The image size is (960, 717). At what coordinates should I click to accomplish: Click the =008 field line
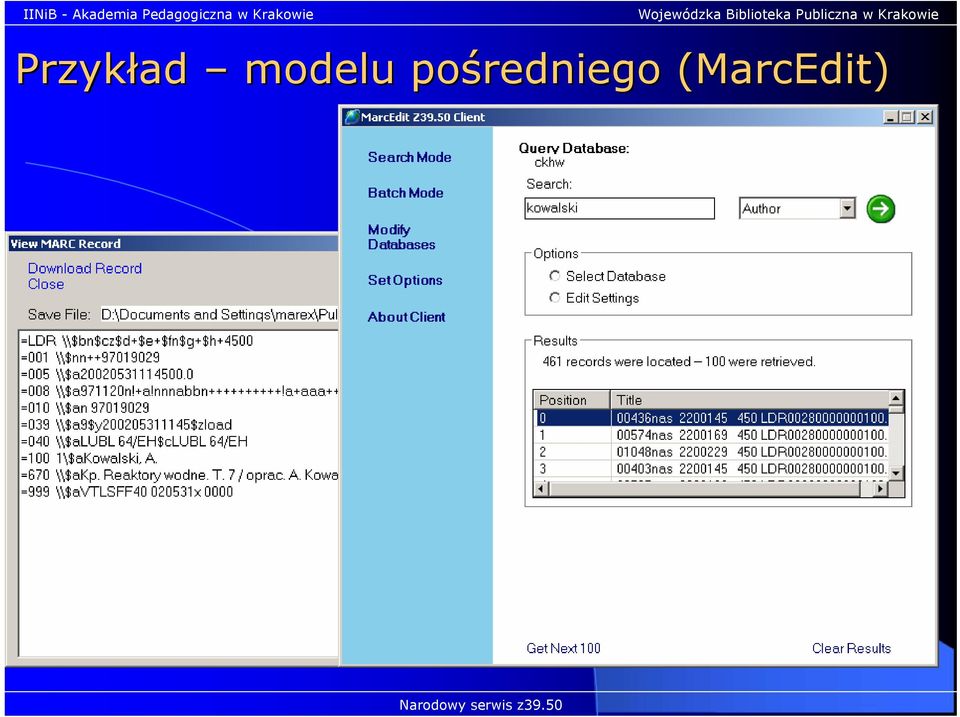[179, 391]
